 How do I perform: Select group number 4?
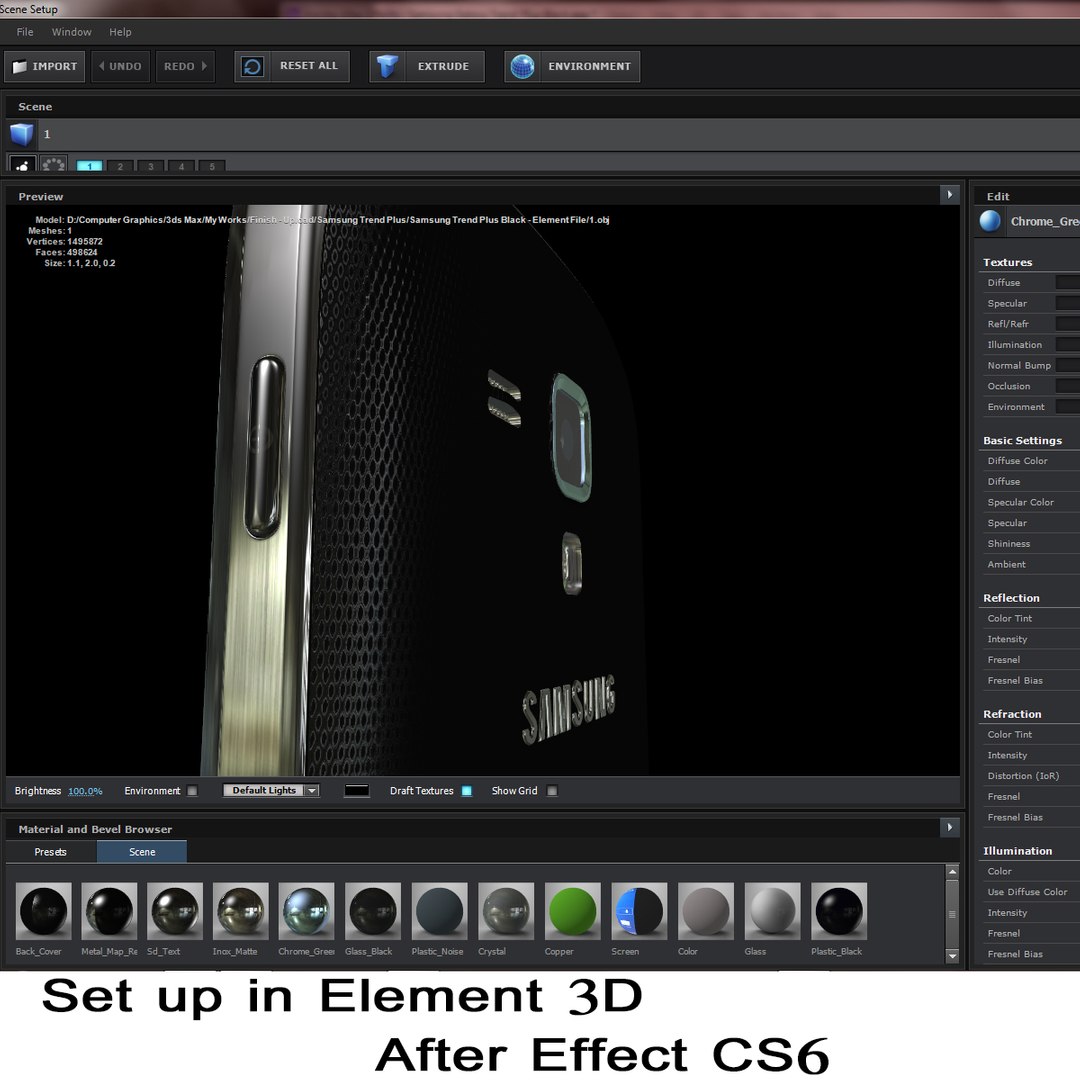(181, 166)
